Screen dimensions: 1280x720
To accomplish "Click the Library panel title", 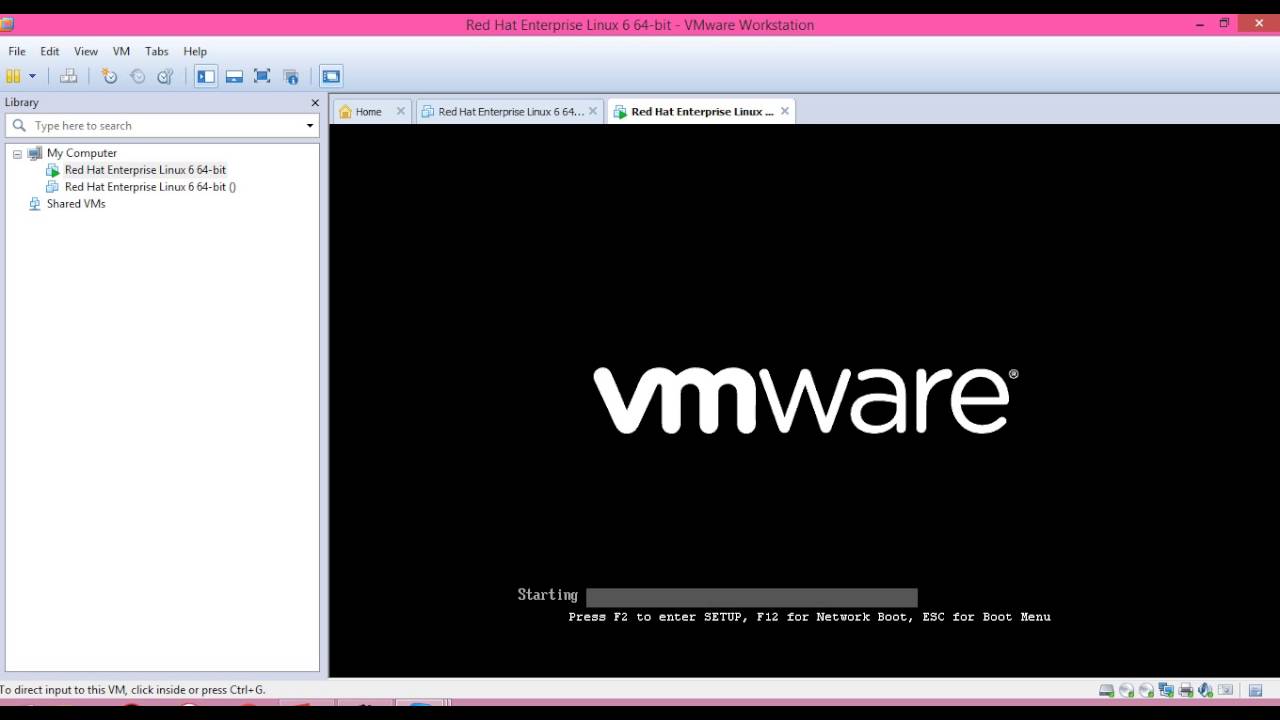I will coord(21,102).
